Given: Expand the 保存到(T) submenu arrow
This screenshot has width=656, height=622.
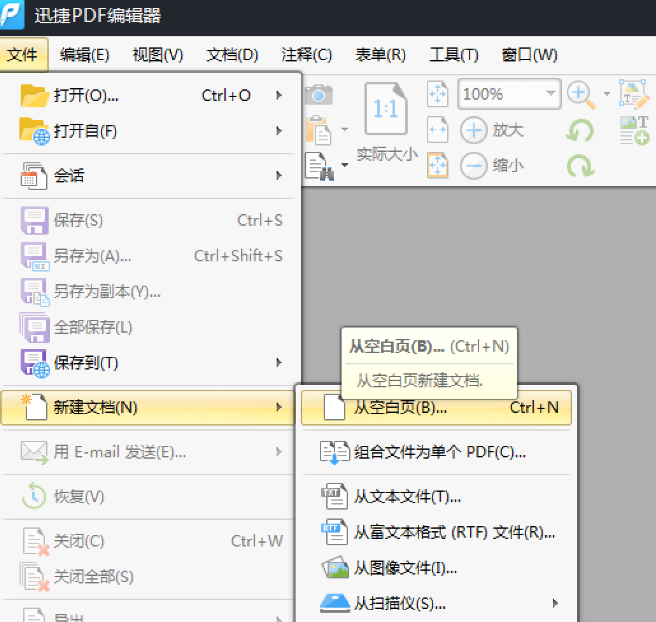Looking at the screenshot, I should [279, 362].
